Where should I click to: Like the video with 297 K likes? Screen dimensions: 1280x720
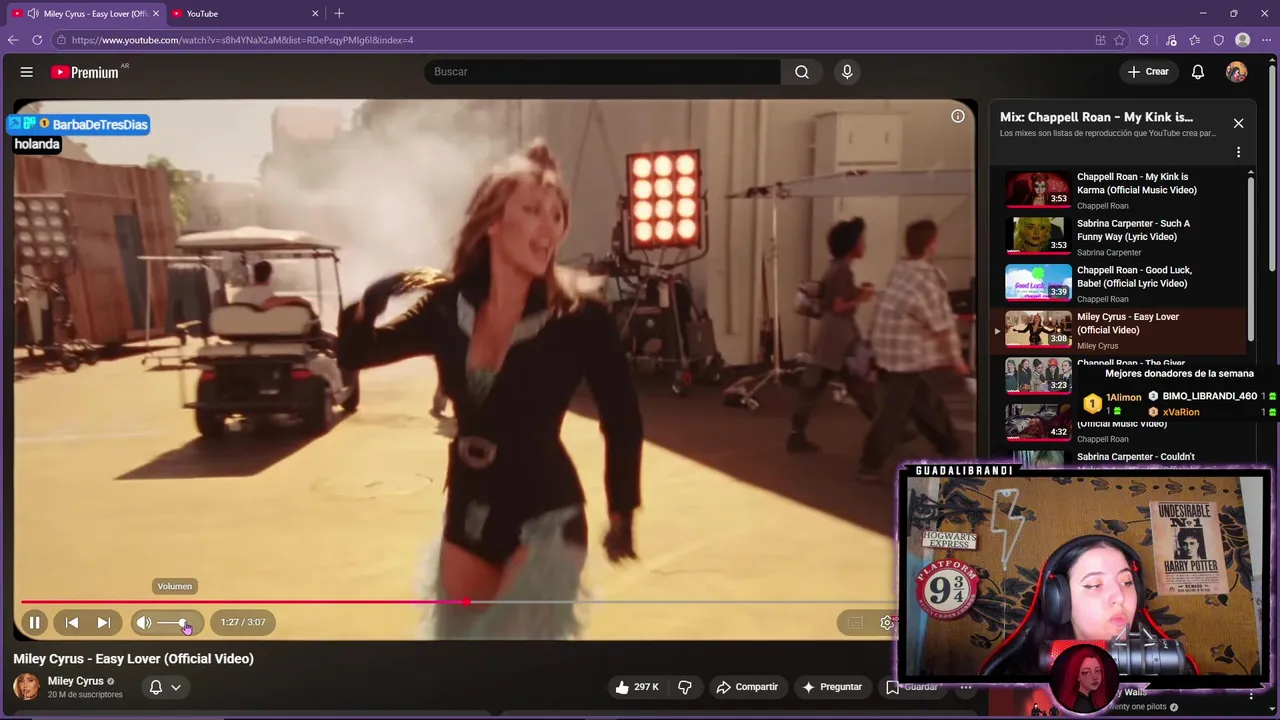tap(637, 687)
